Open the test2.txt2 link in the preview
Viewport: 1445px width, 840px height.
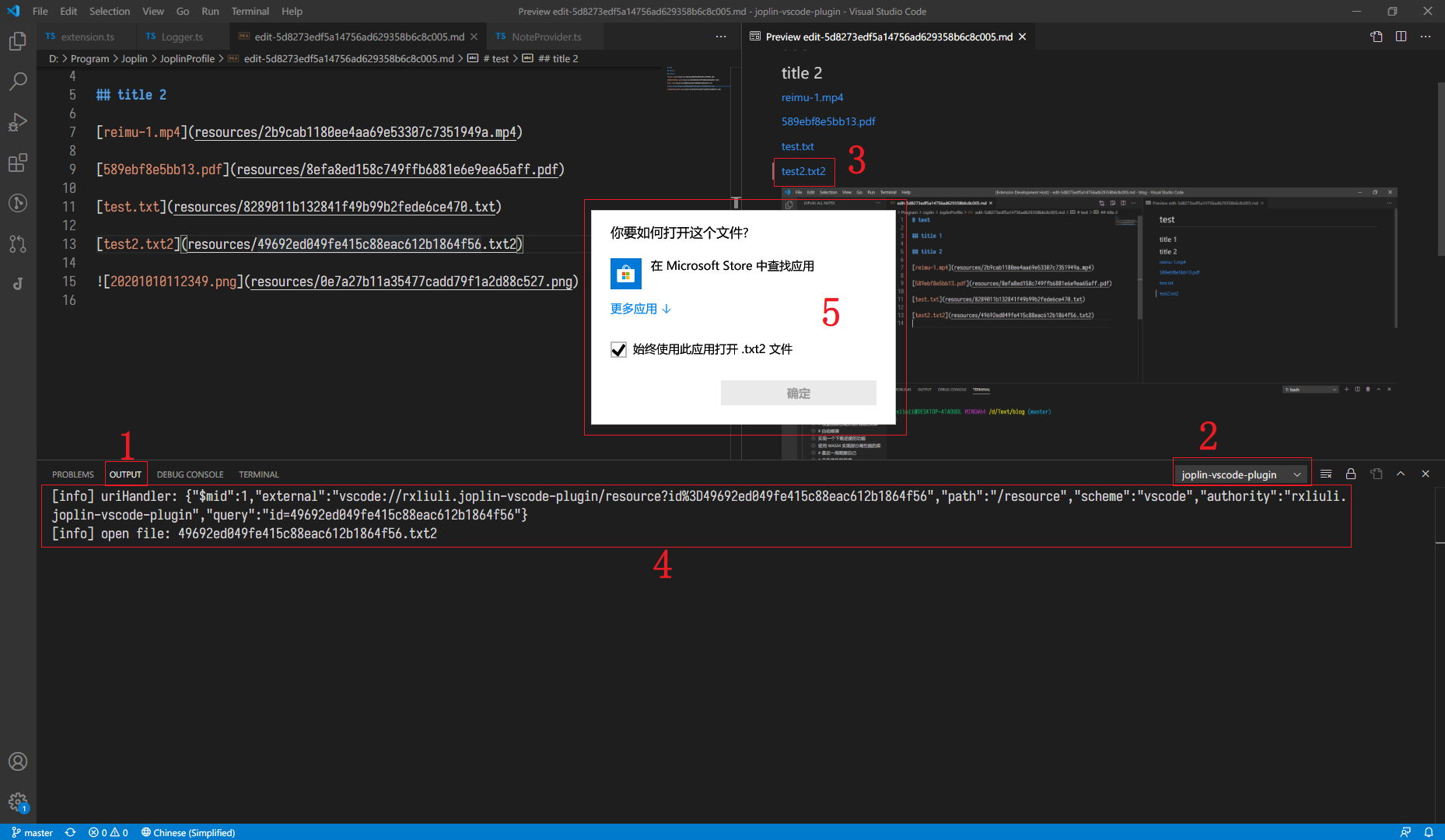pos(803,171)
